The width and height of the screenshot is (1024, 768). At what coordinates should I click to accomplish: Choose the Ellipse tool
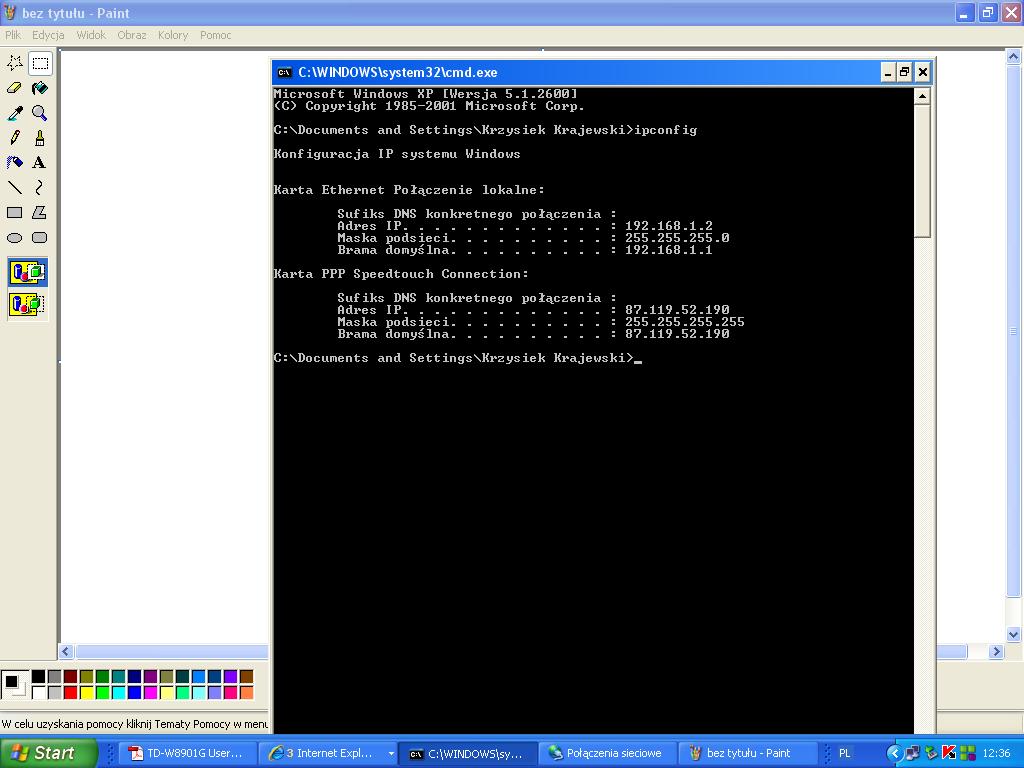[14, 238]
